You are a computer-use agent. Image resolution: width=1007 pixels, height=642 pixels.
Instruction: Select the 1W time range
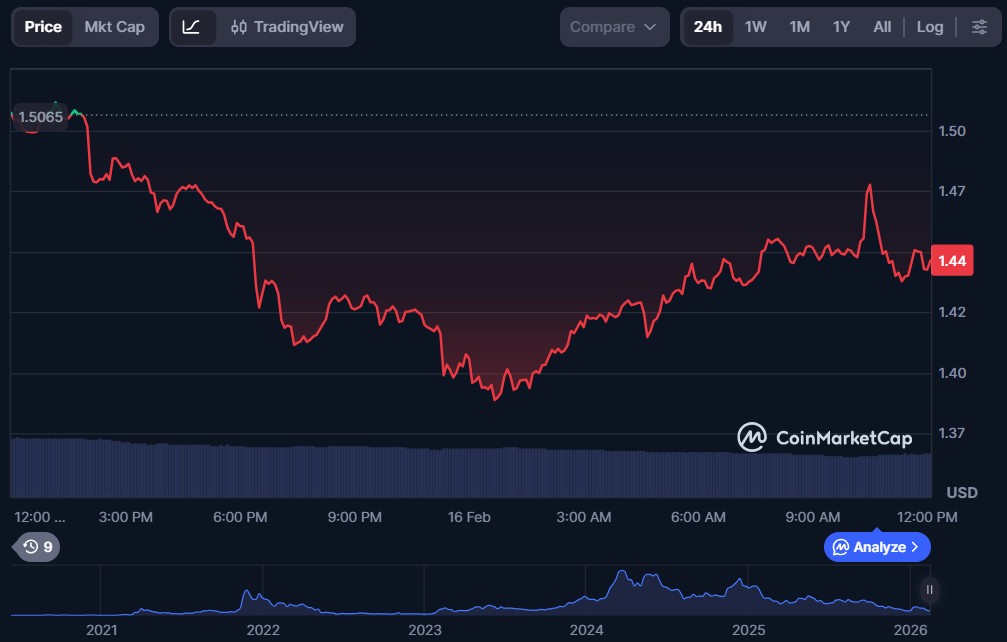point(755,27)
